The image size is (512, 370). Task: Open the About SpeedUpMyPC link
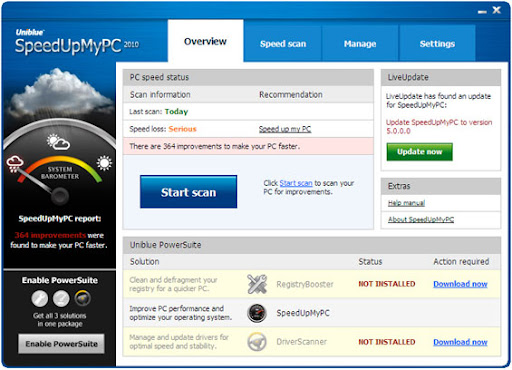tap(421, 220)
